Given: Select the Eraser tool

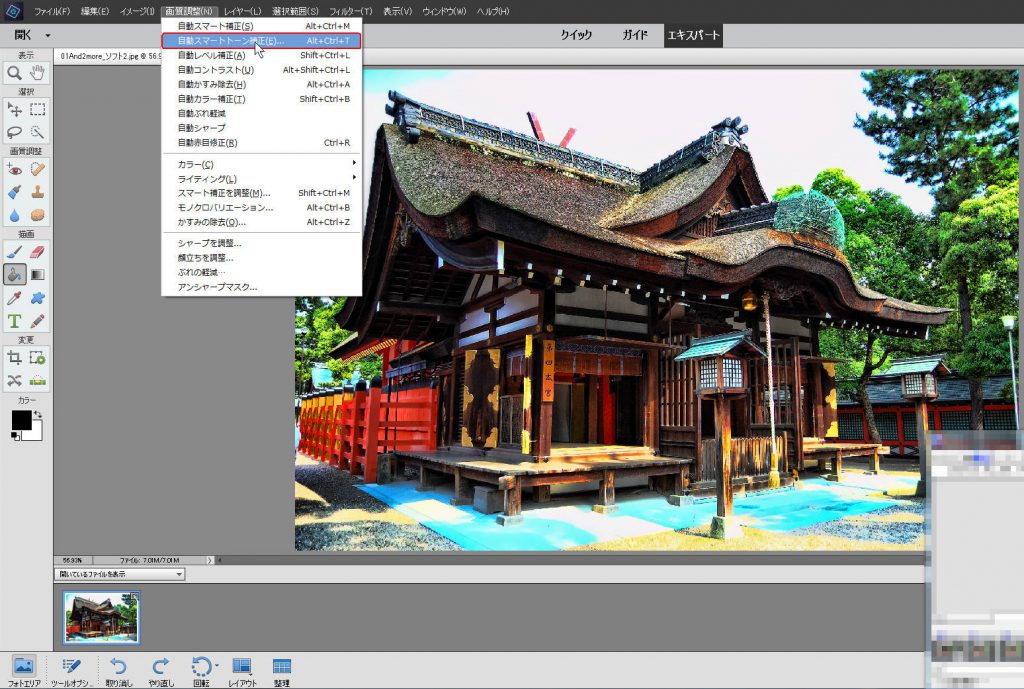Looking at the screenshot, I should (x=37, y=251).
